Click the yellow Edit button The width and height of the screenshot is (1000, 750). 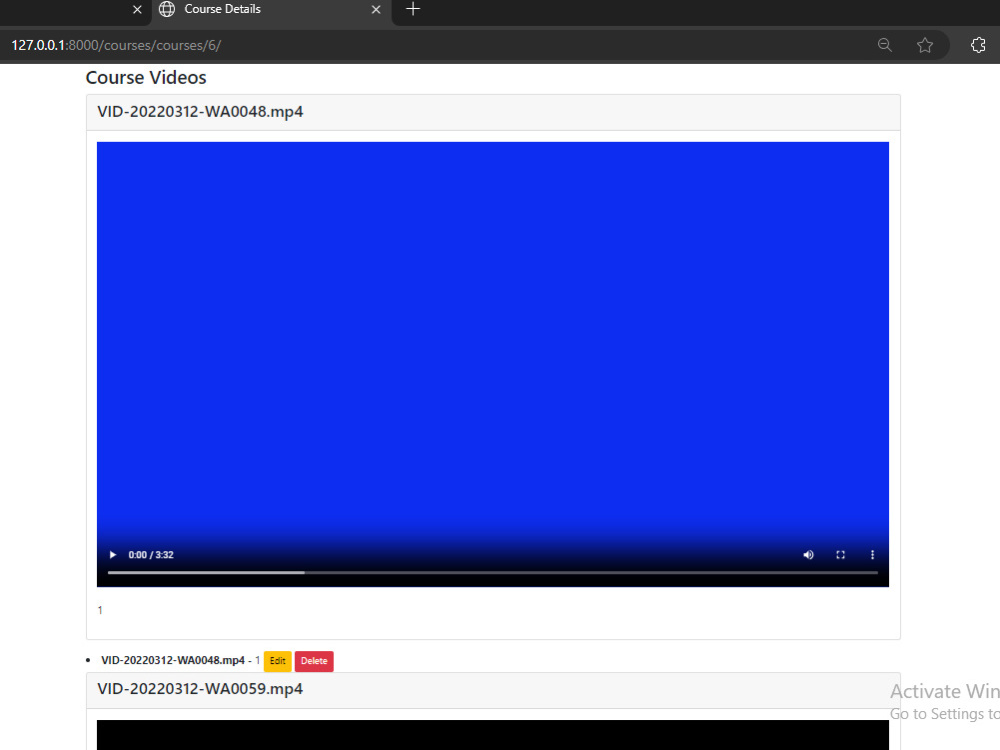click(277, 661)
